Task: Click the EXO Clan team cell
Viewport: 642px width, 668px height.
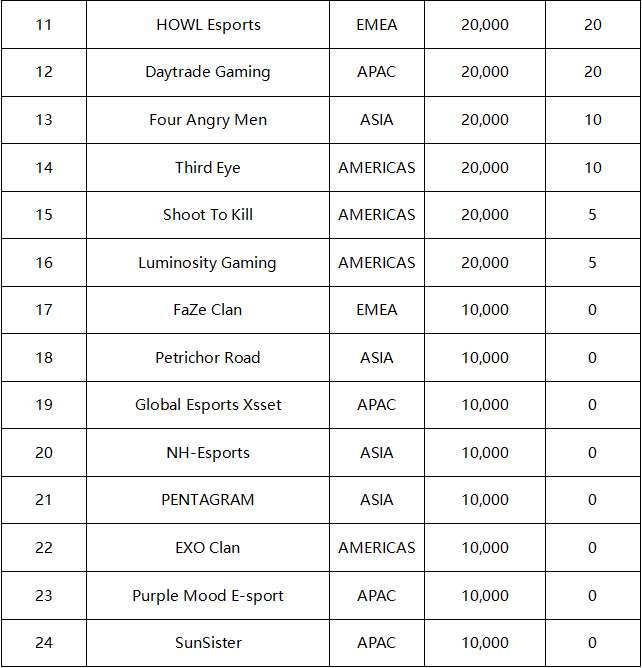Action: coord(208,547)
